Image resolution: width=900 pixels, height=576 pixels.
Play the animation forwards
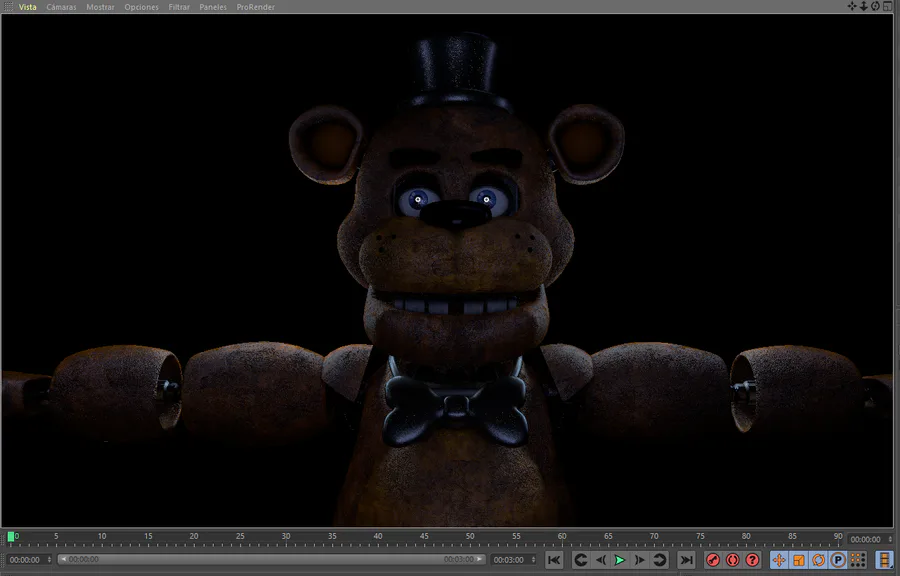pos(620,560)
